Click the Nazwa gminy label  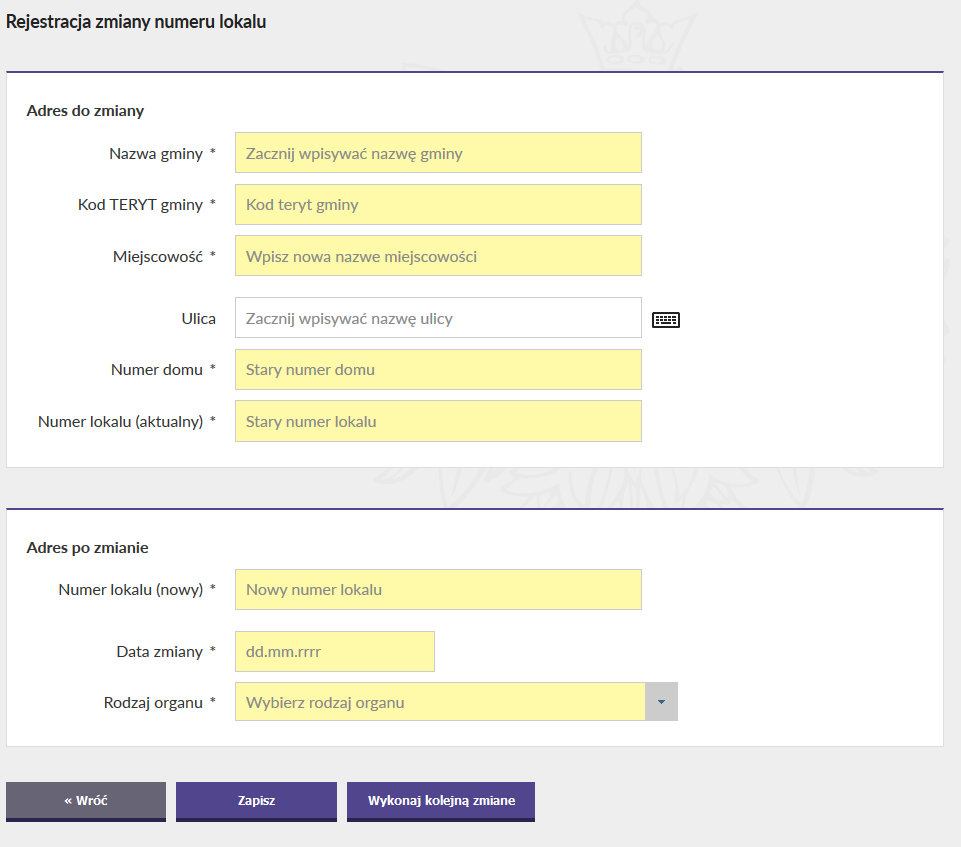pos(156,154)
